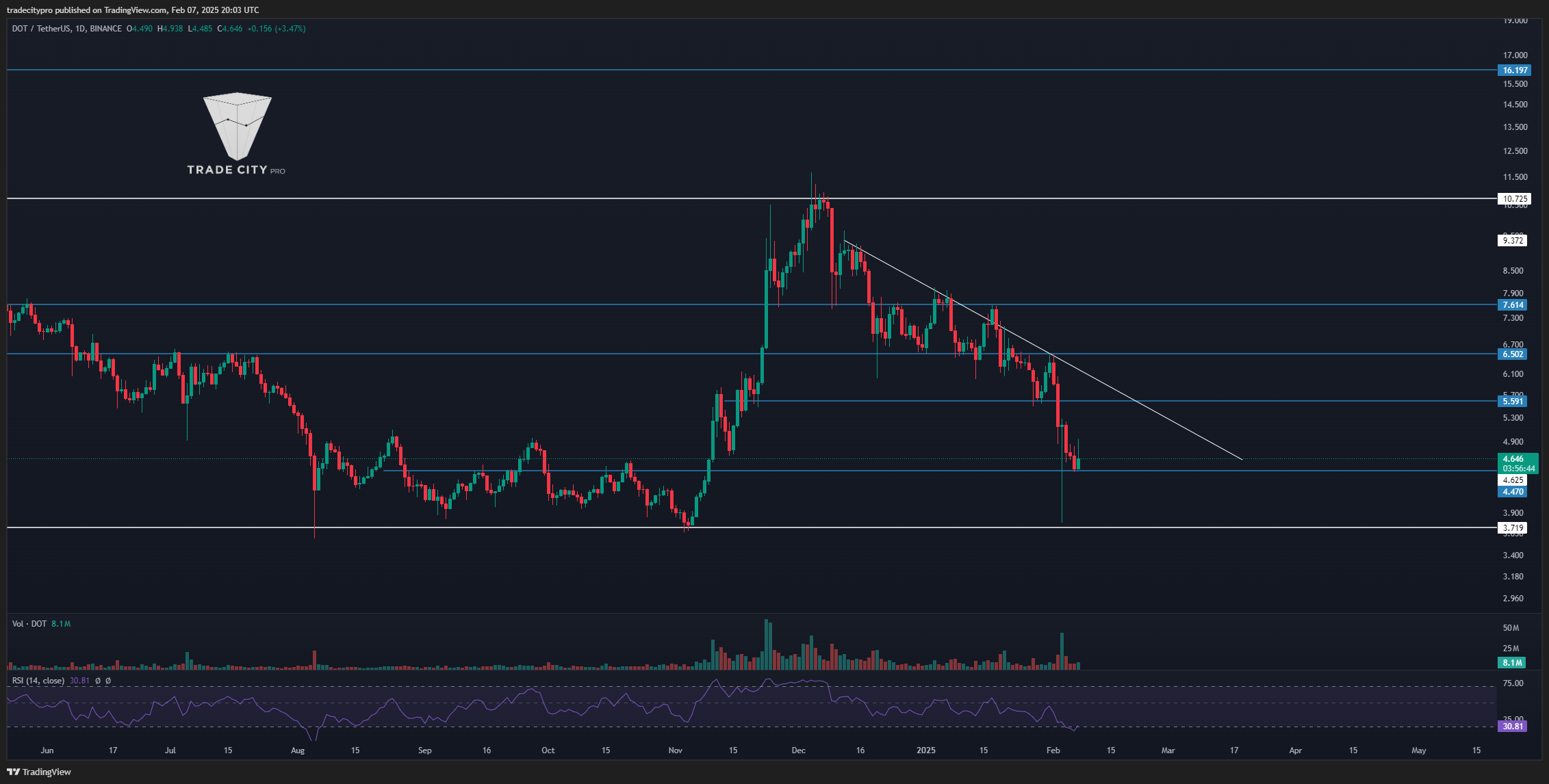Click the 9.372 price label
Image resolution: width=1549 pixels, height=784 pixels.
point(1513,240)
